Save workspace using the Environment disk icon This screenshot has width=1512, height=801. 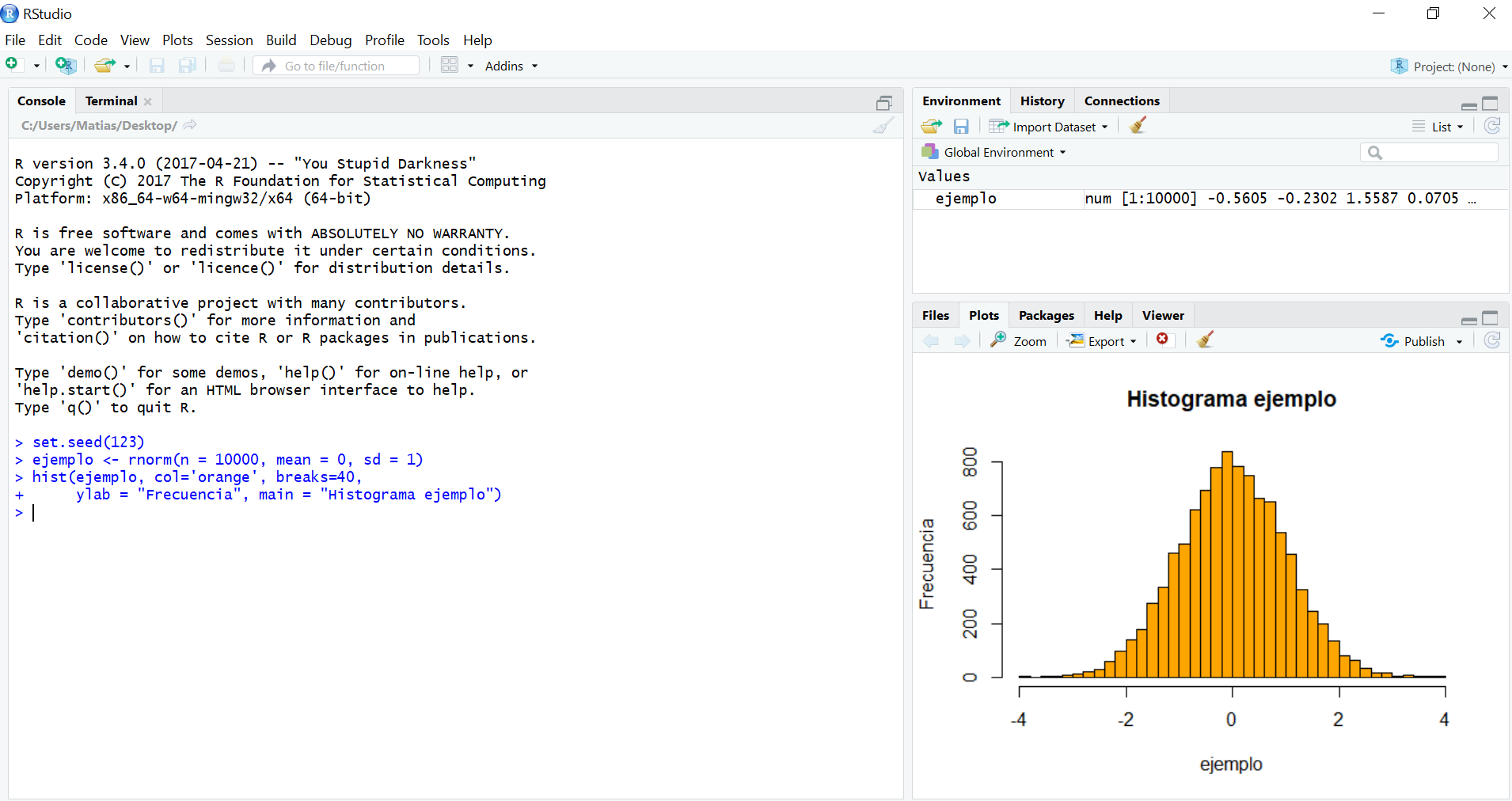tap(961, 127)
